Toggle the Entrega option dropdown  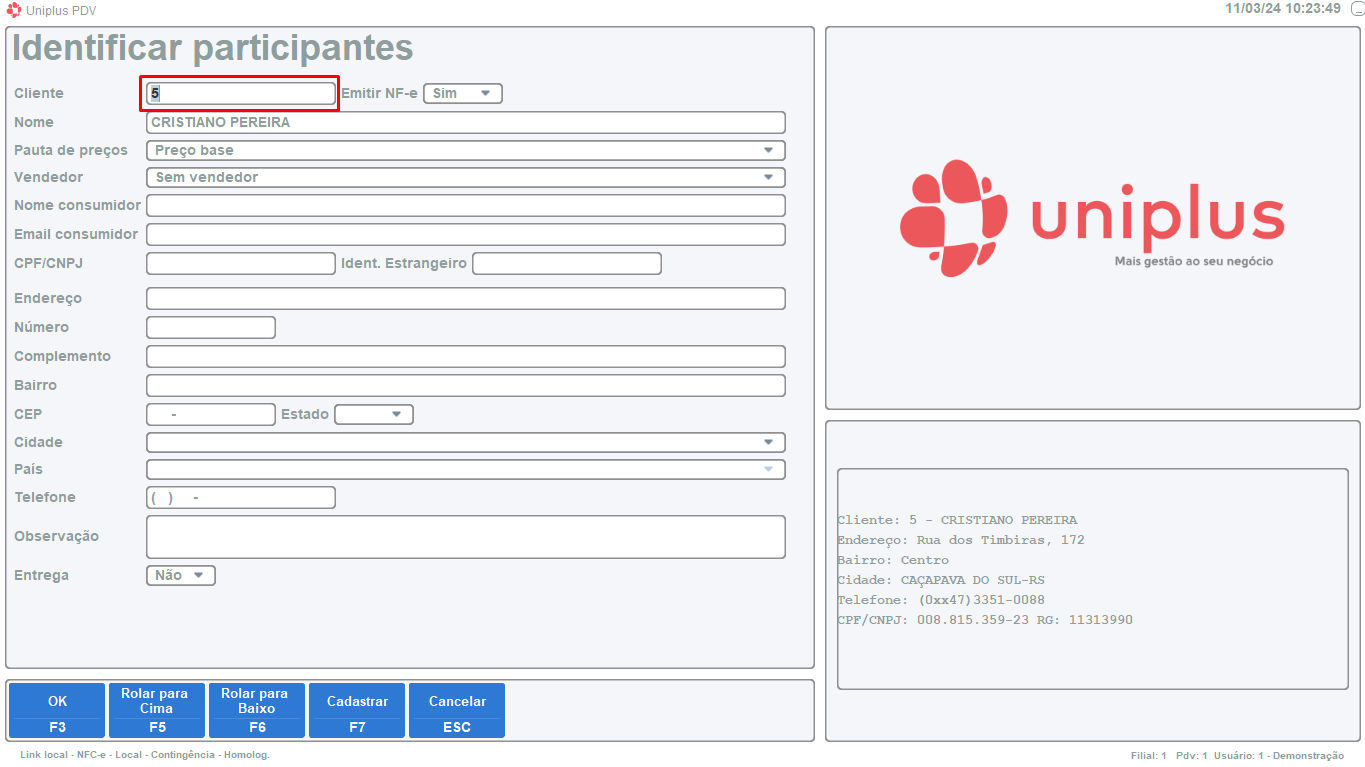pos(181,576)
